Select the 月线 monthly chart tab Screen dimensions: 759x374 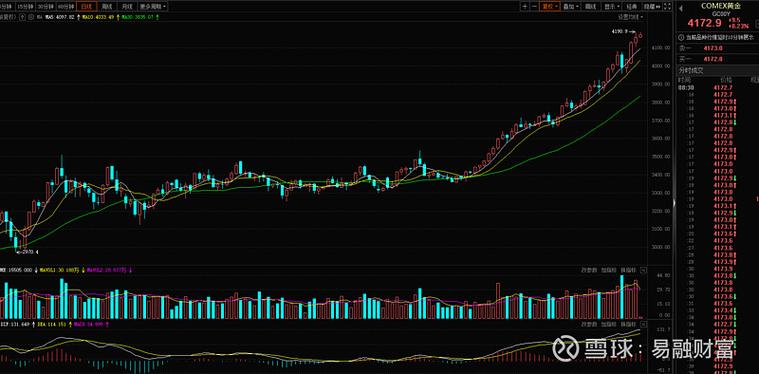pyautogui.click(x=127, y=7)
